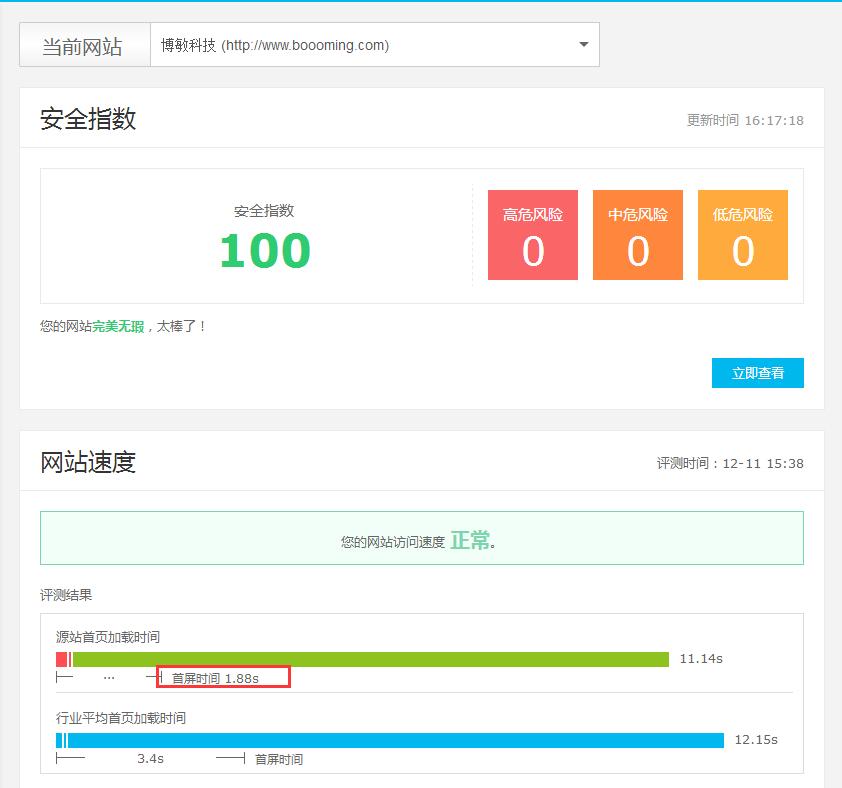The image size is (842, 788).
Task: Click the orange 中危风险 risk tile
Action: (x=637, y=234)
